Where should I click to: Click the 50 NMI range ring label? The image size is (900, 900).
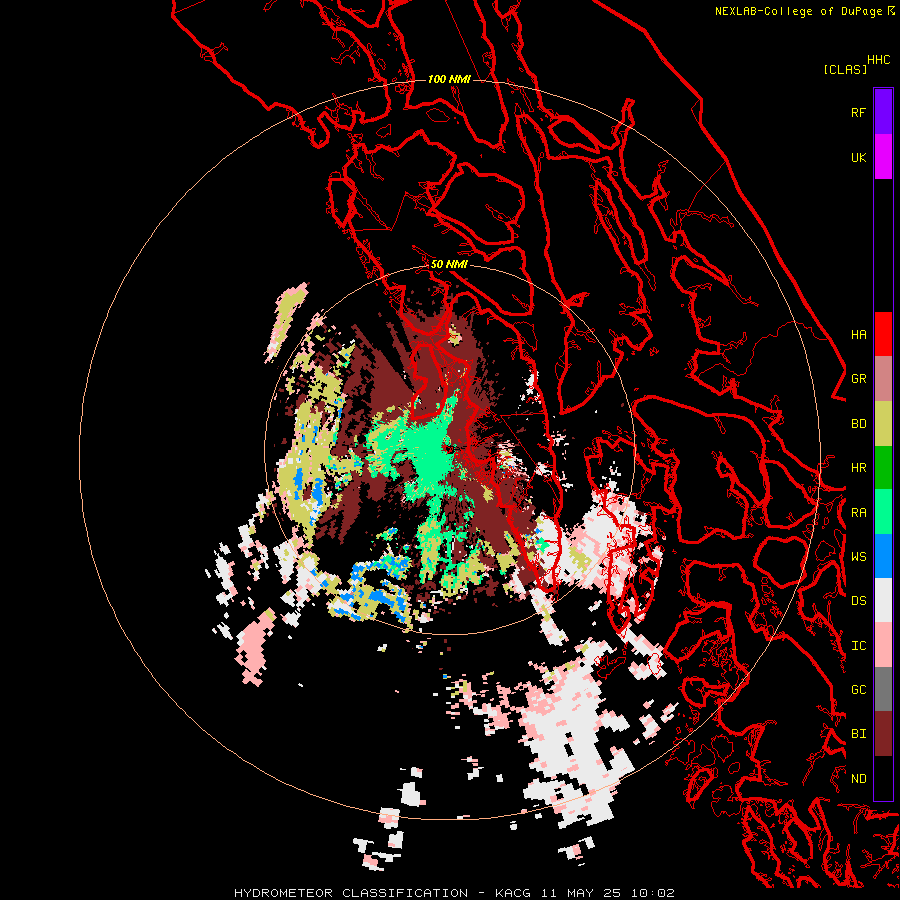click(449, 265)
